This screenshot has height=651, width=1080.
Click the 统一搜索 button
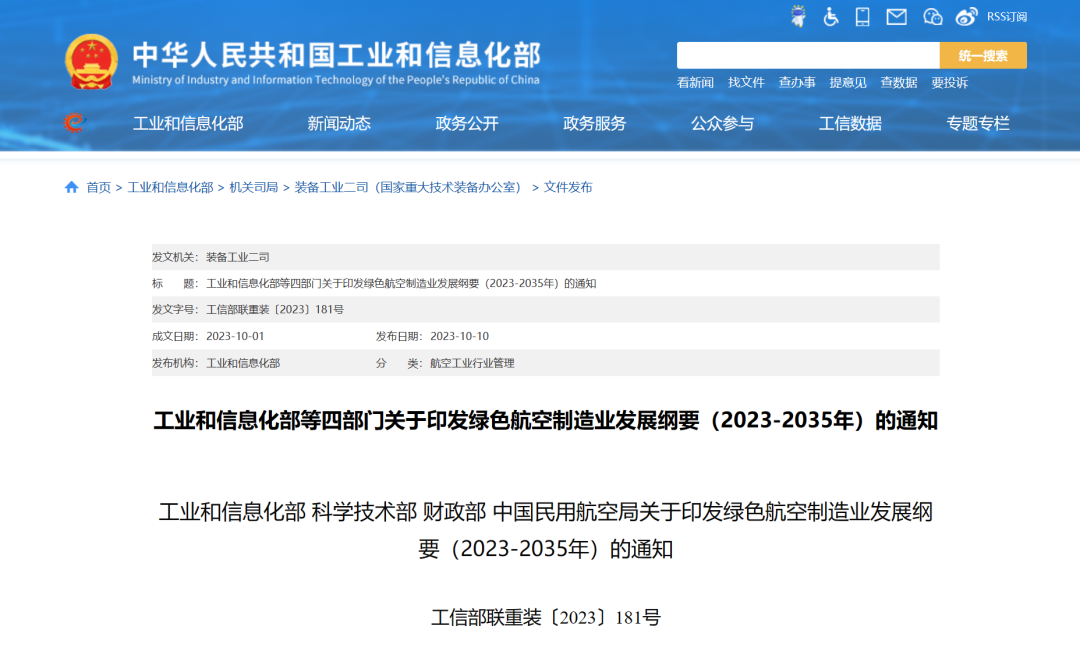click(983, 56)
